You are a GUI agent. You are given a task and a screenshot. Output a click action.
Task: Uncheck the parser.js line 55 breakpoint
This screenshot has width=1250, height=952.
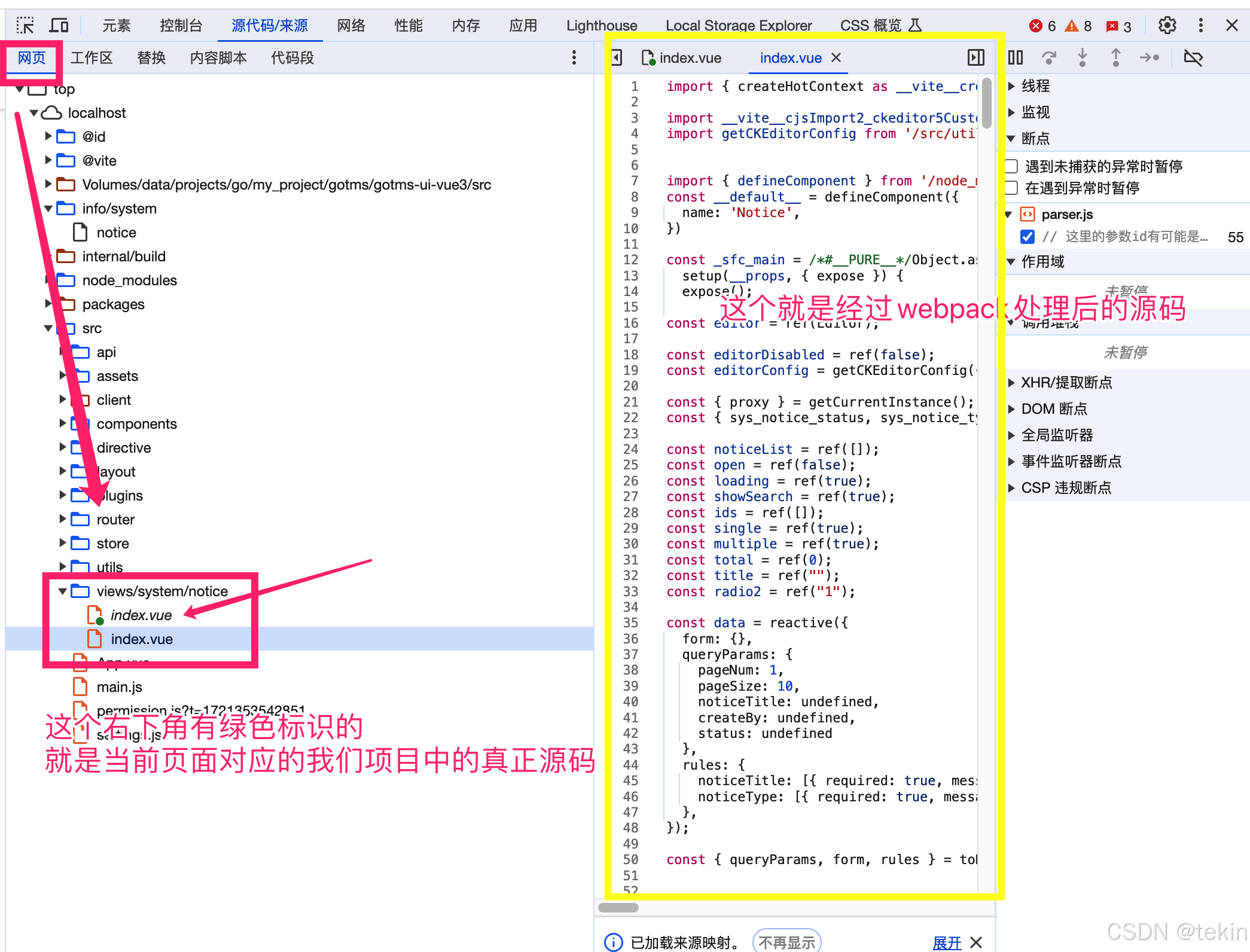(x=1028, y=237)
